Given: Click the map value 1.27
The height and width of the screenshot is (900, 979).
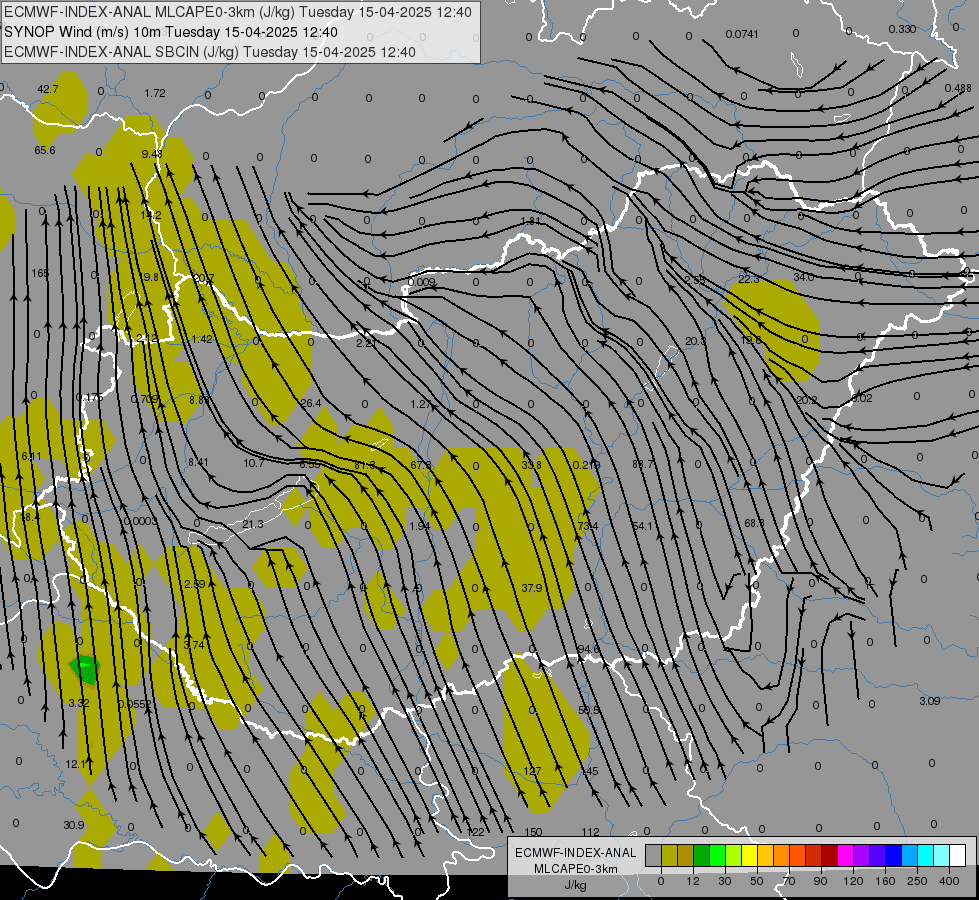Looking at the screenshot, I should coord(421,404).
